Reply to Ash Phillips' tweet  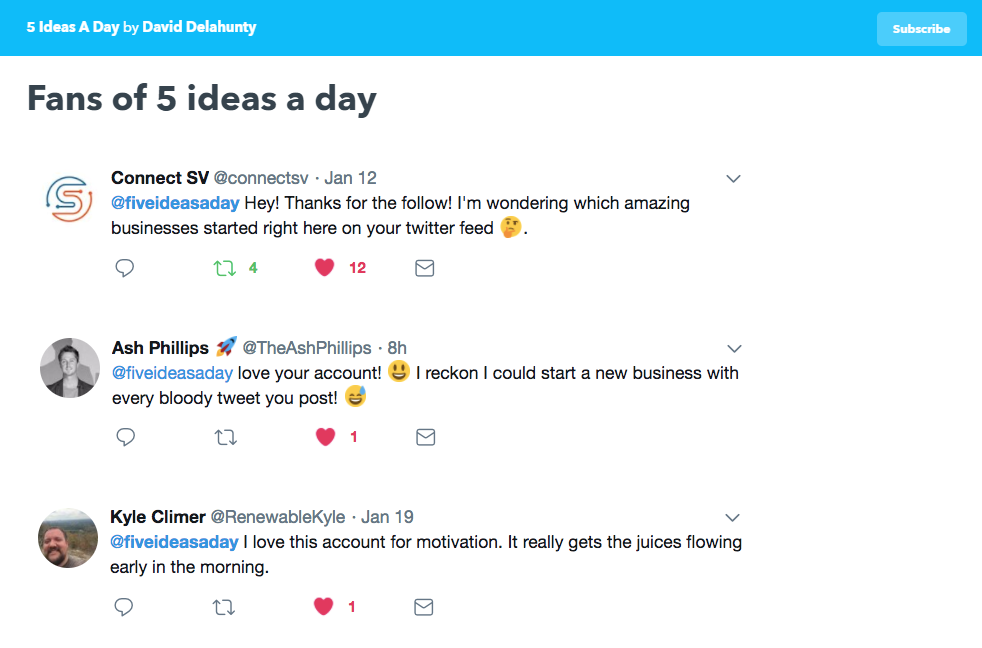(x=124, y=436)
